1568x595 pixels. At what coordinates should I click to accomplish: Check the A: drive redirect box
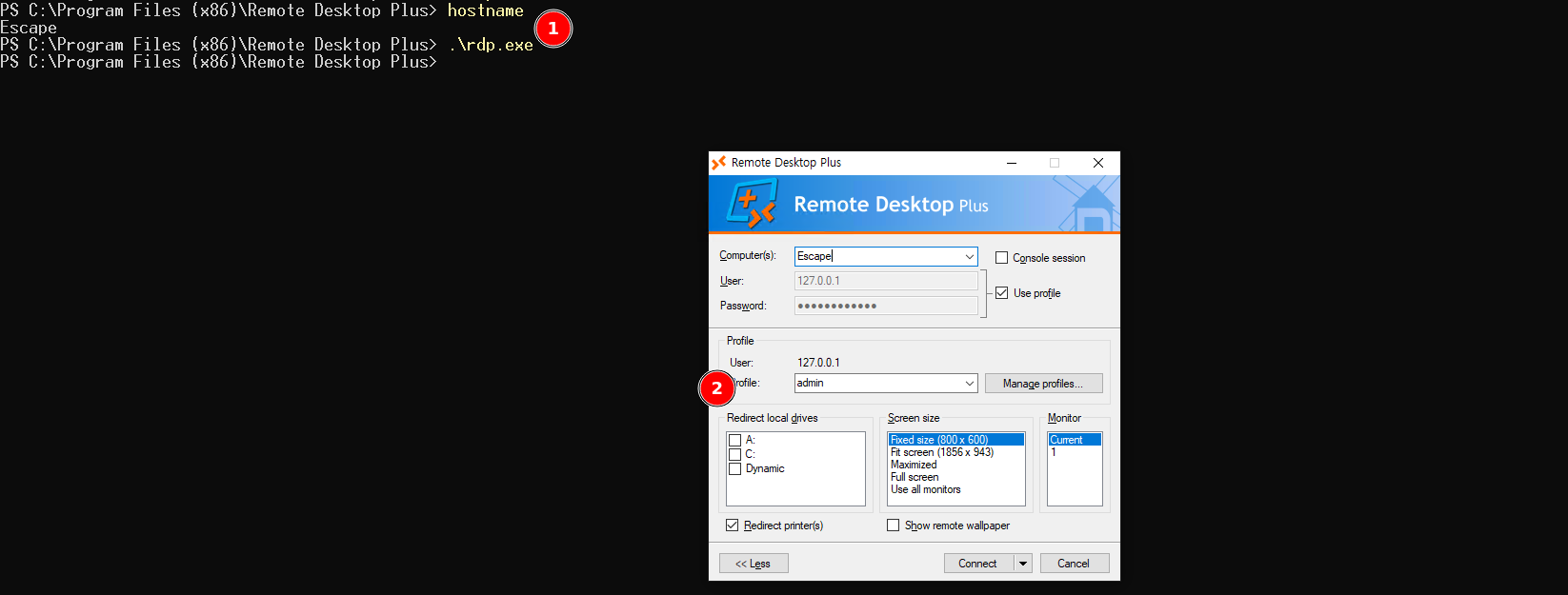[x=734, y=440]
